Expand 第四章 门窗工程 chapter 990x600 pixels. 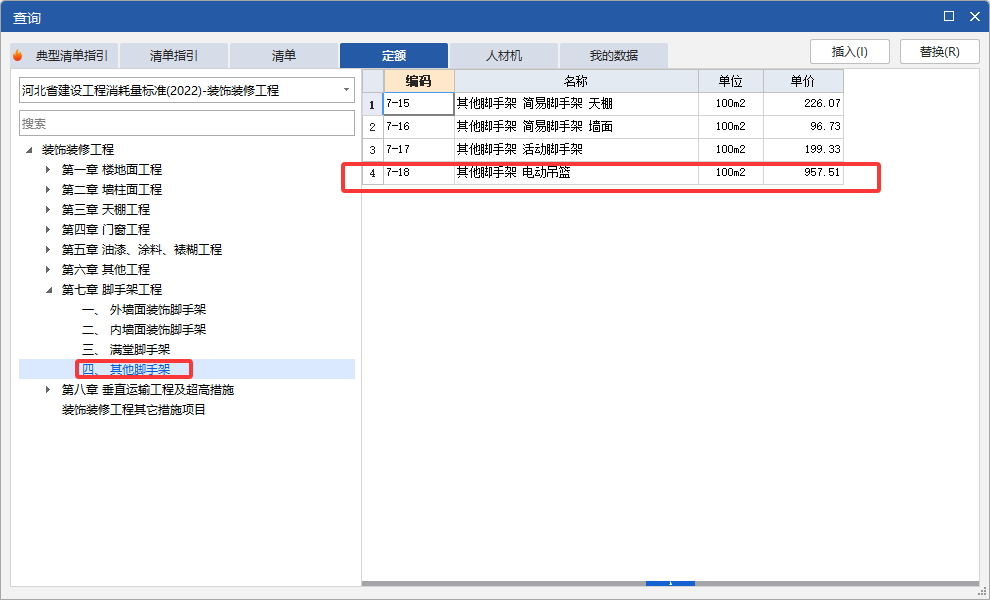46,229
